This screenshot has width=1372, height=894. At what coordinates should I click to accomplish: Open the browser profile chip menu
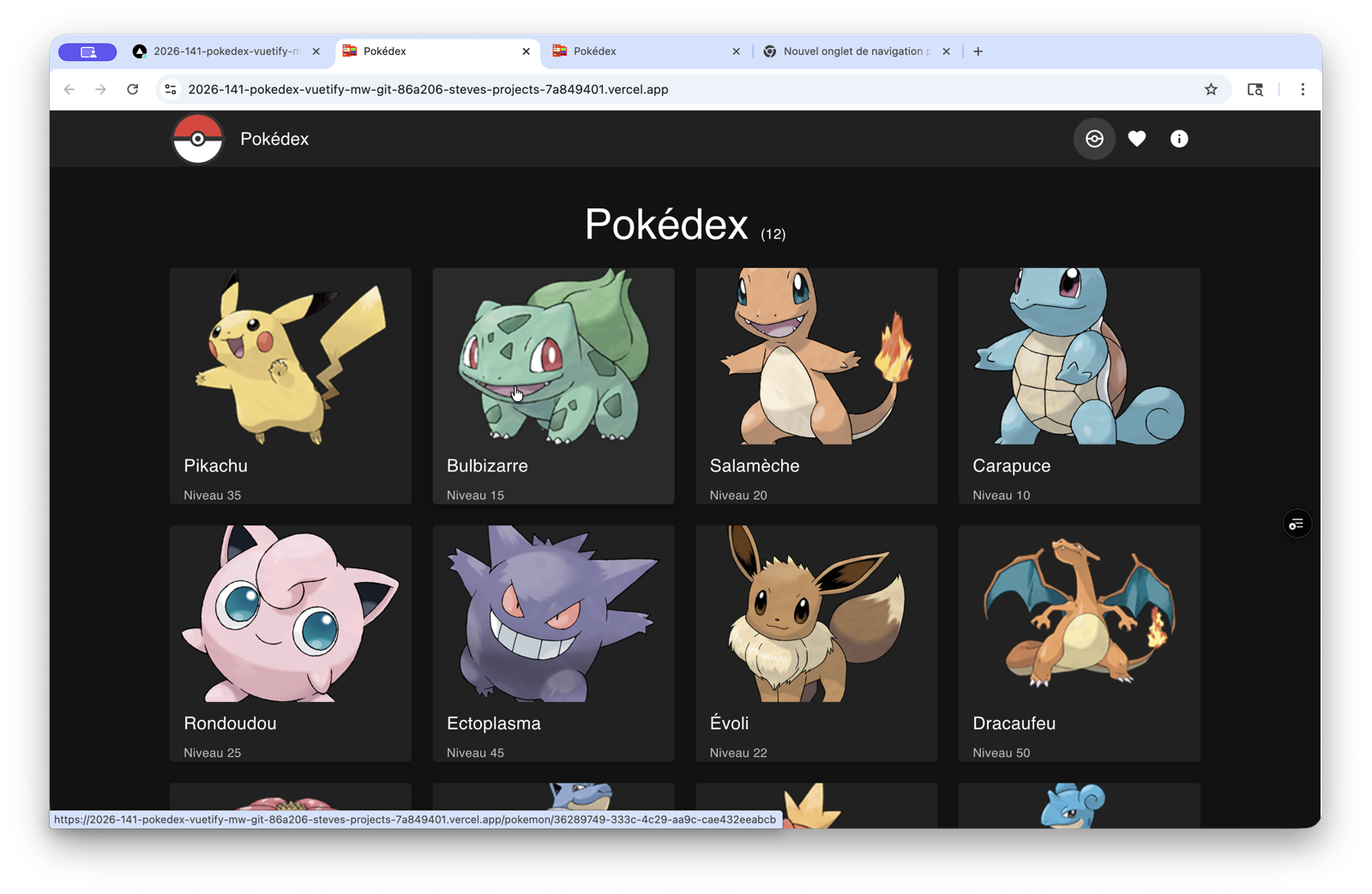point(87,51)
